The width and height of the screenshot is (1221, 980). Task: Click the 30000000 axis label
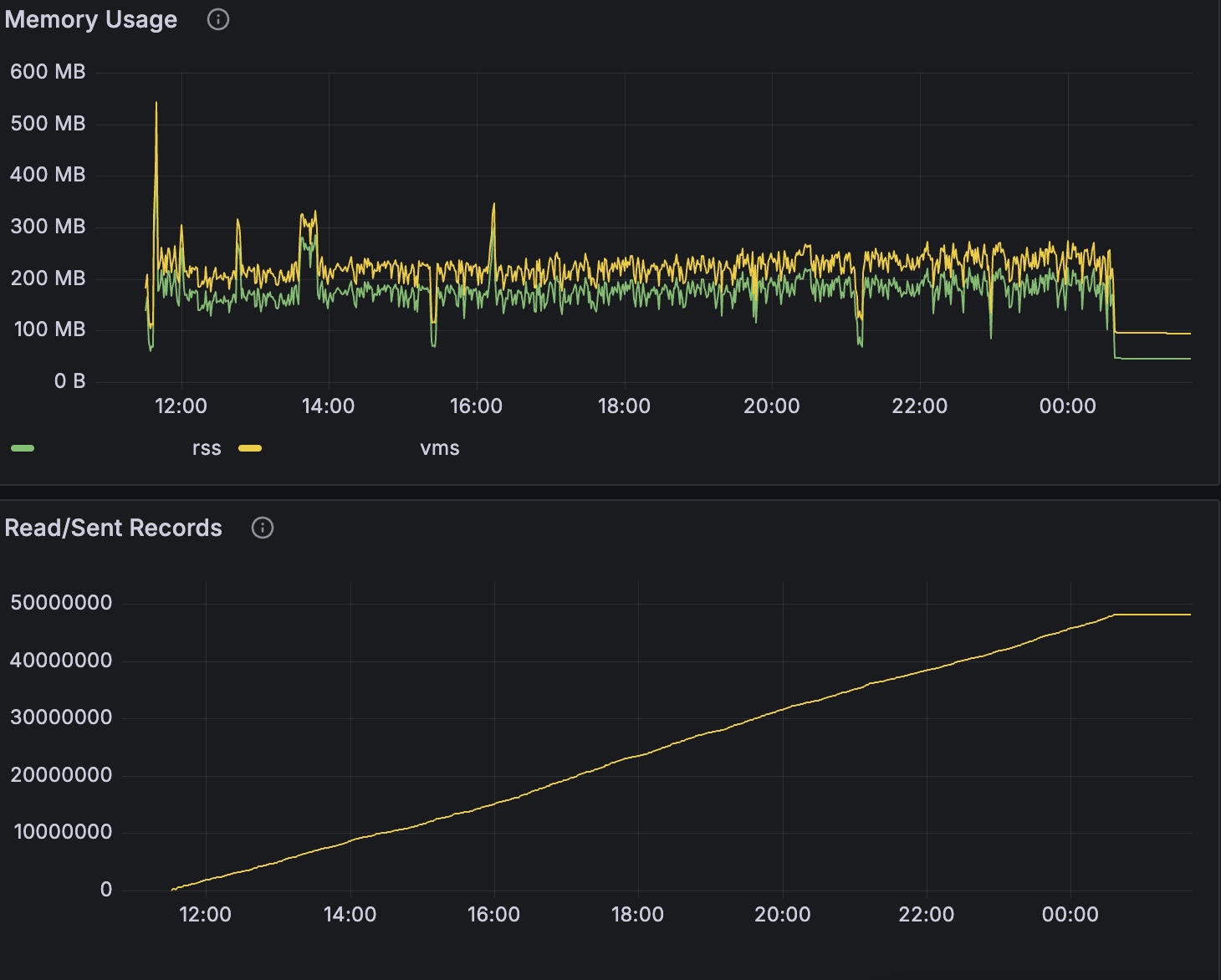tap(61, 717)
